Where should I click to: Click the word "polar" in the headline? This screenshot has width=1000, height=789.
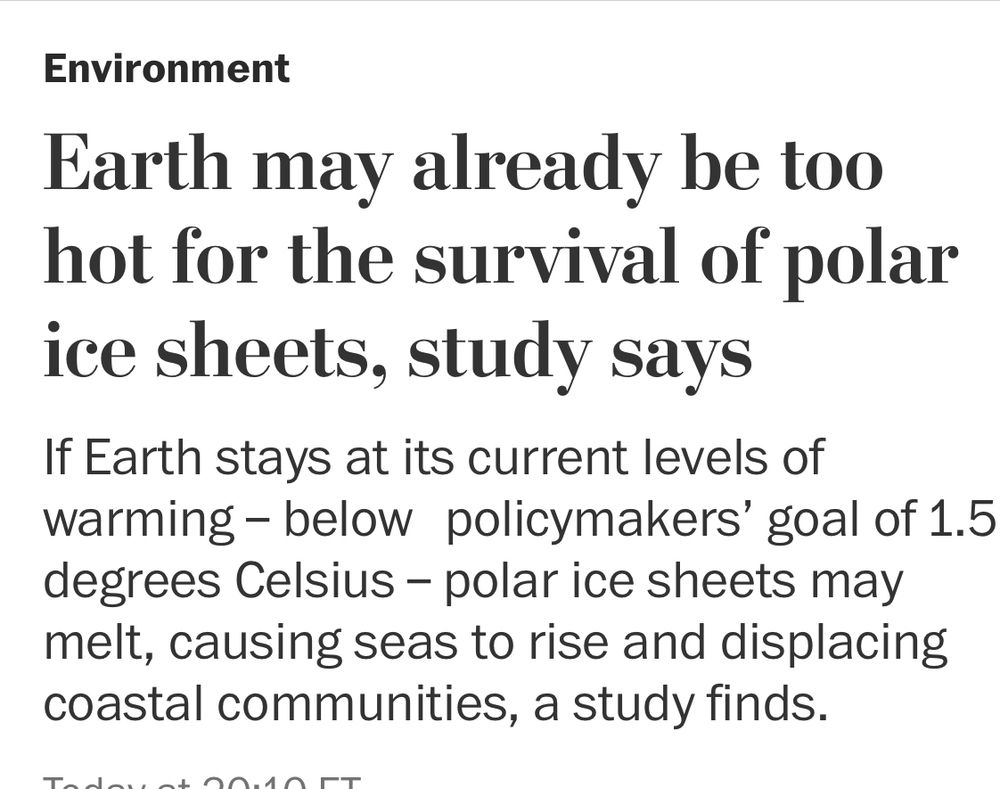(871, 263)
